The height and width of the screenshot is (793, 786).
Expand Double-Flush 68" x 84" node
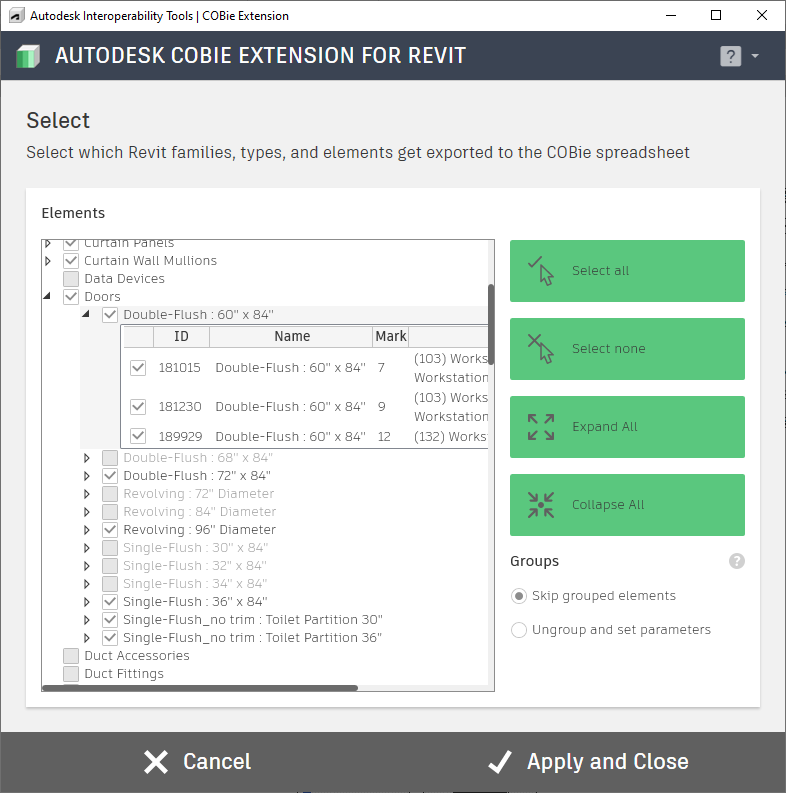87,458
